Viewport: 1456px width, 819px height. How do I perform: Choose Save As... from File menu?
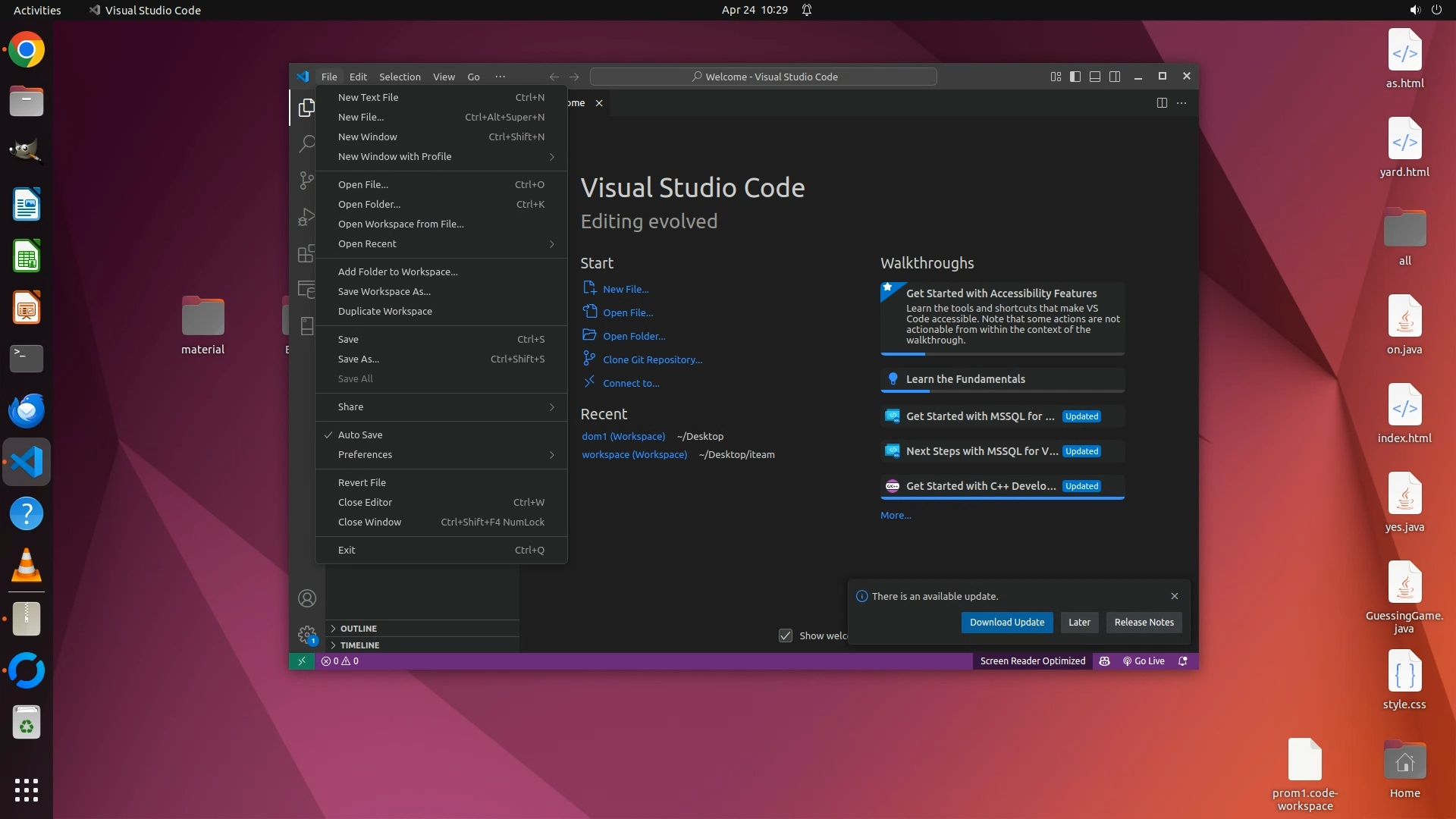click(x=358, y=359)
